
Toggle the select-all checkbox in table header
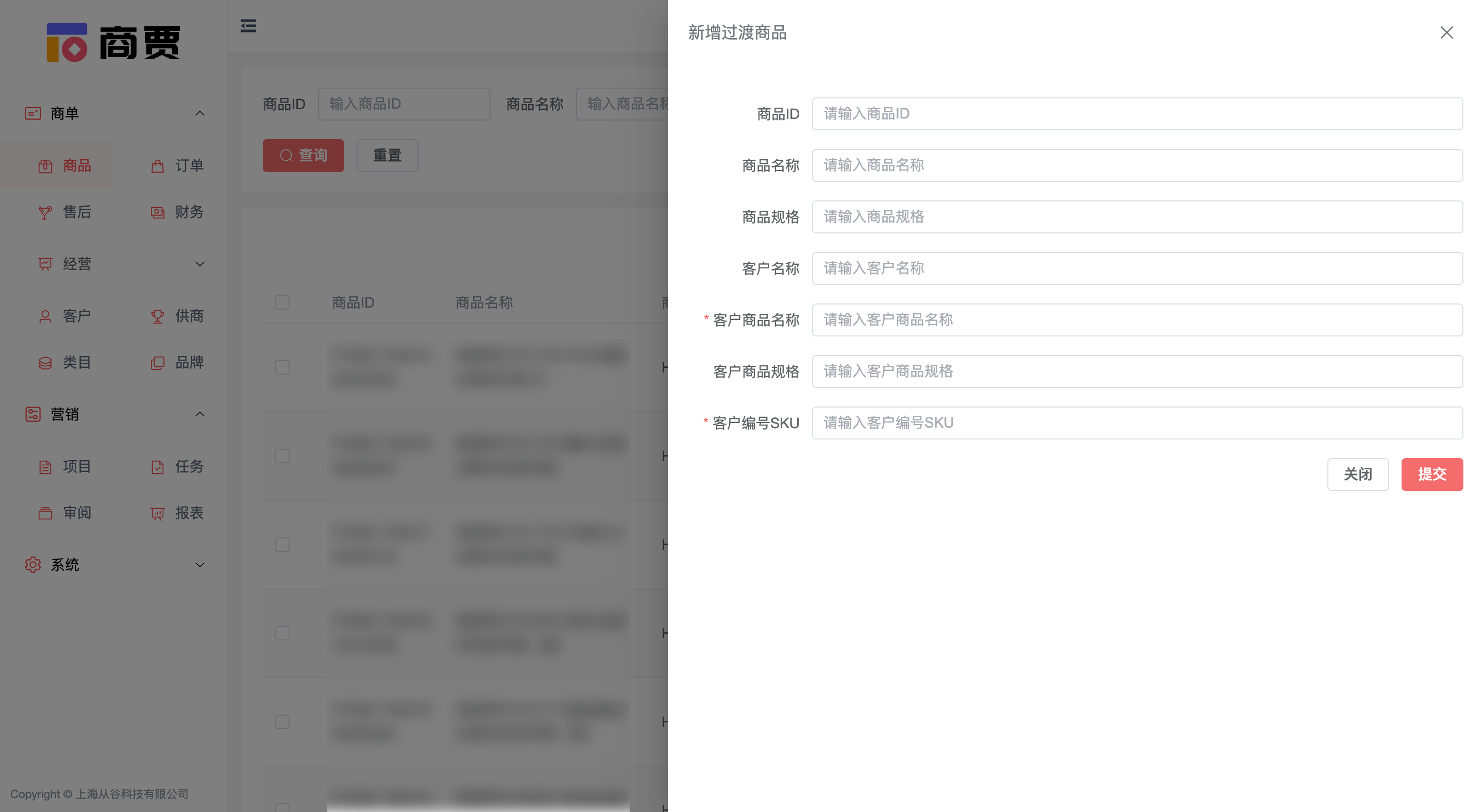pyautogui.click(x=282, y=302)
